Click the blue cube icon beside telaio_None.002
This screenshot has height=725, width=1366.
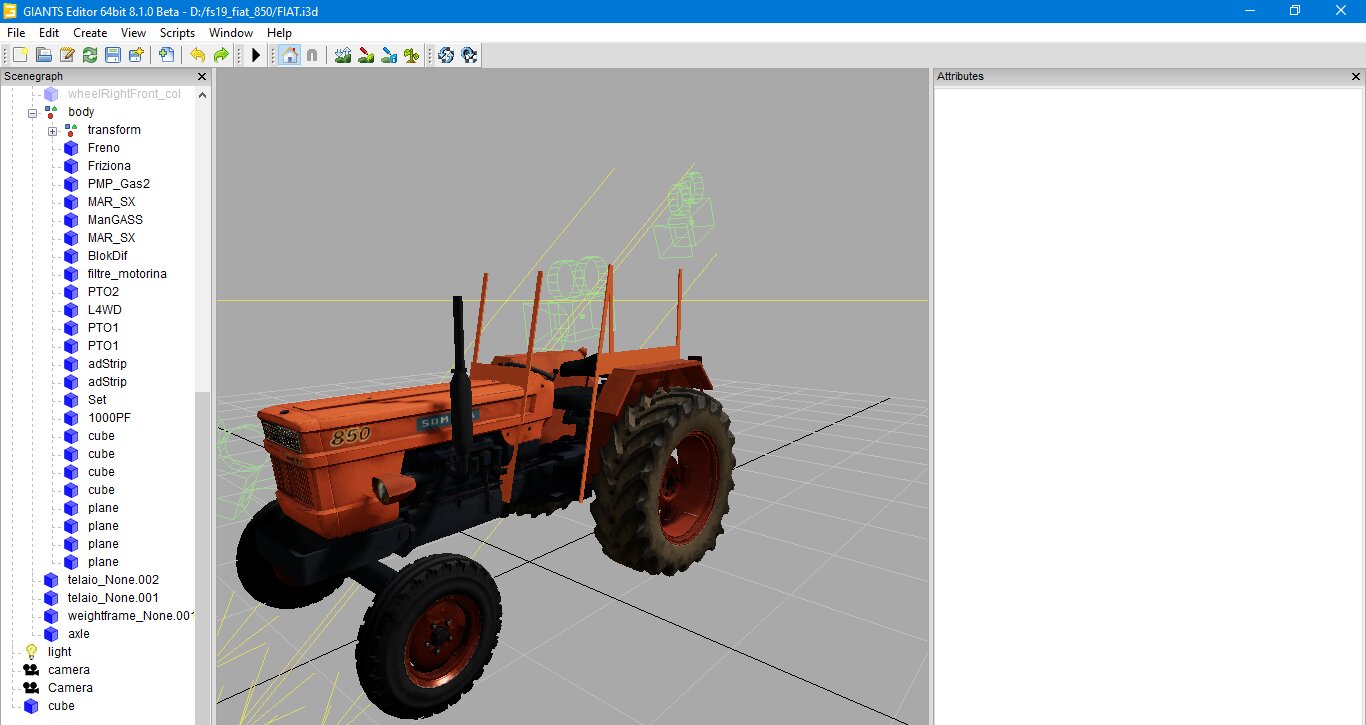click(x=51, y=580)
